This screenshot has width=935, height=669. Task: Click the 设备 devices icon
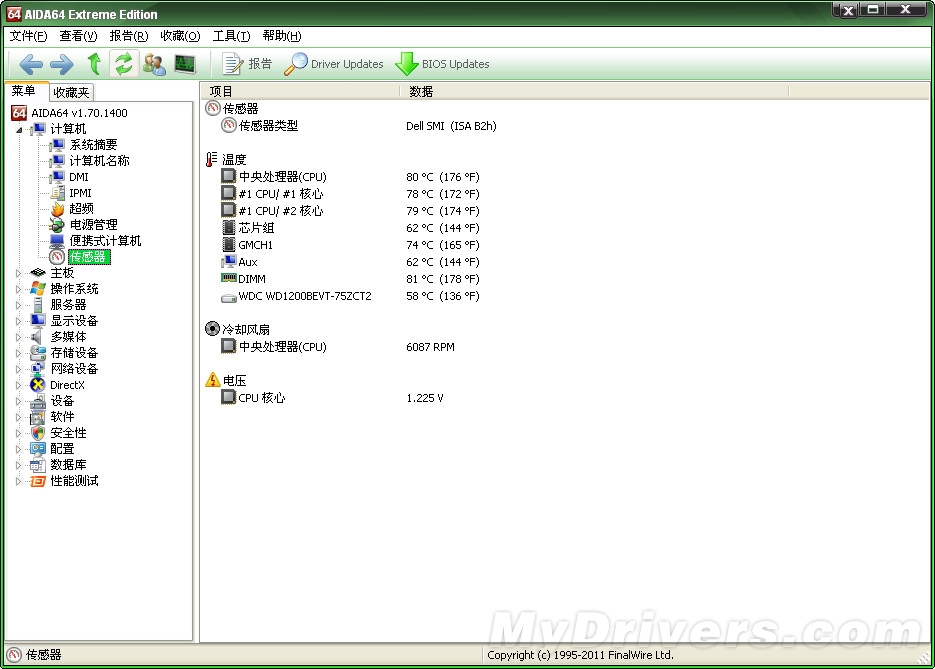pyautogui.click(x=38, y=401)
